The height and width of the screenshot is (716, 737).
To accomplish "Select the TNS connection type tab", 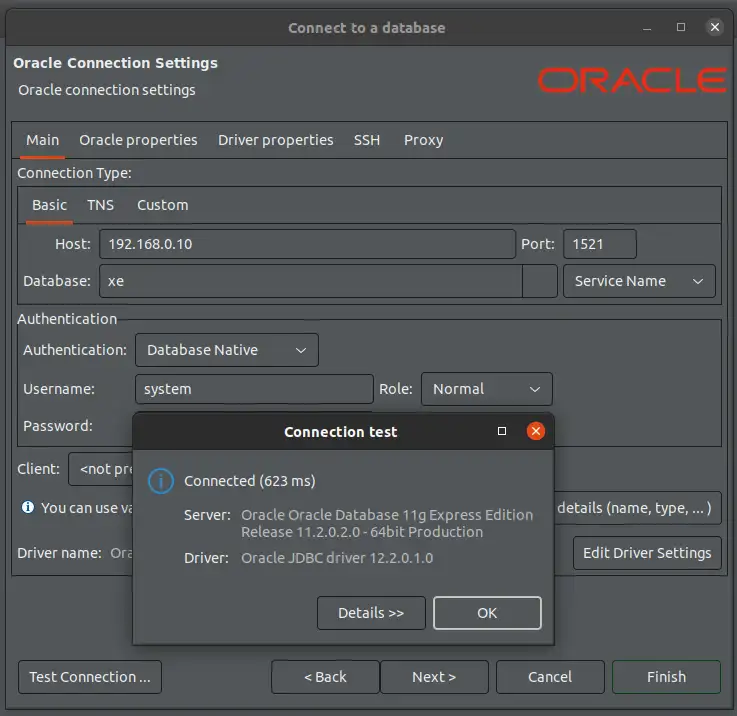I will coord(100,205).
